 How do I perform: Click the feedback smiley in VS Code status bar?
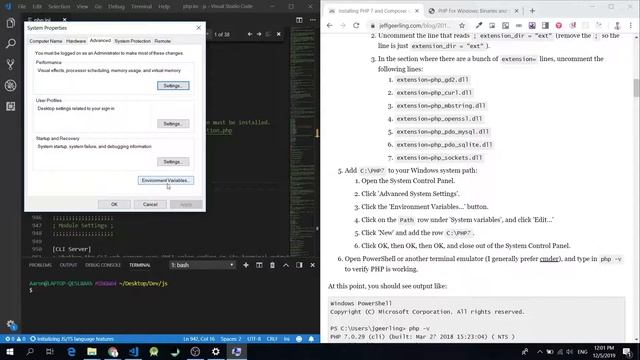pos(299,339)
